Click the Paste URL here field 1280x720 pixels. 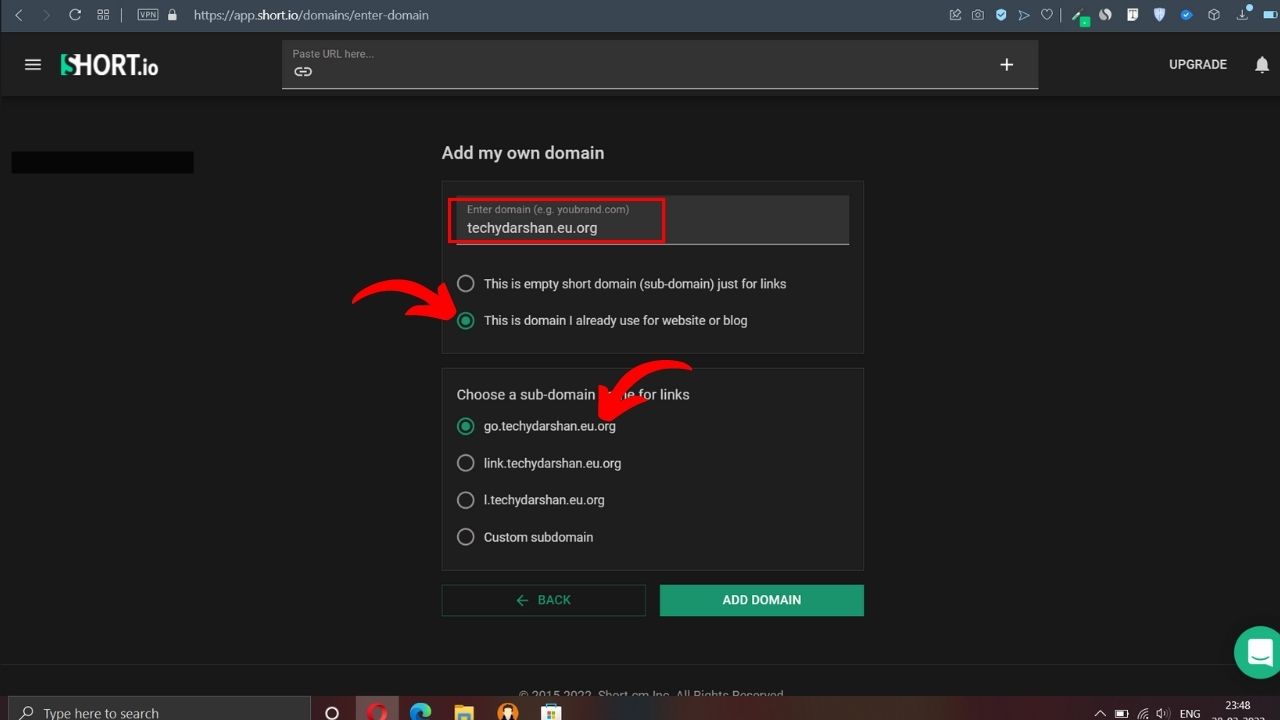(x=660, y=64)
